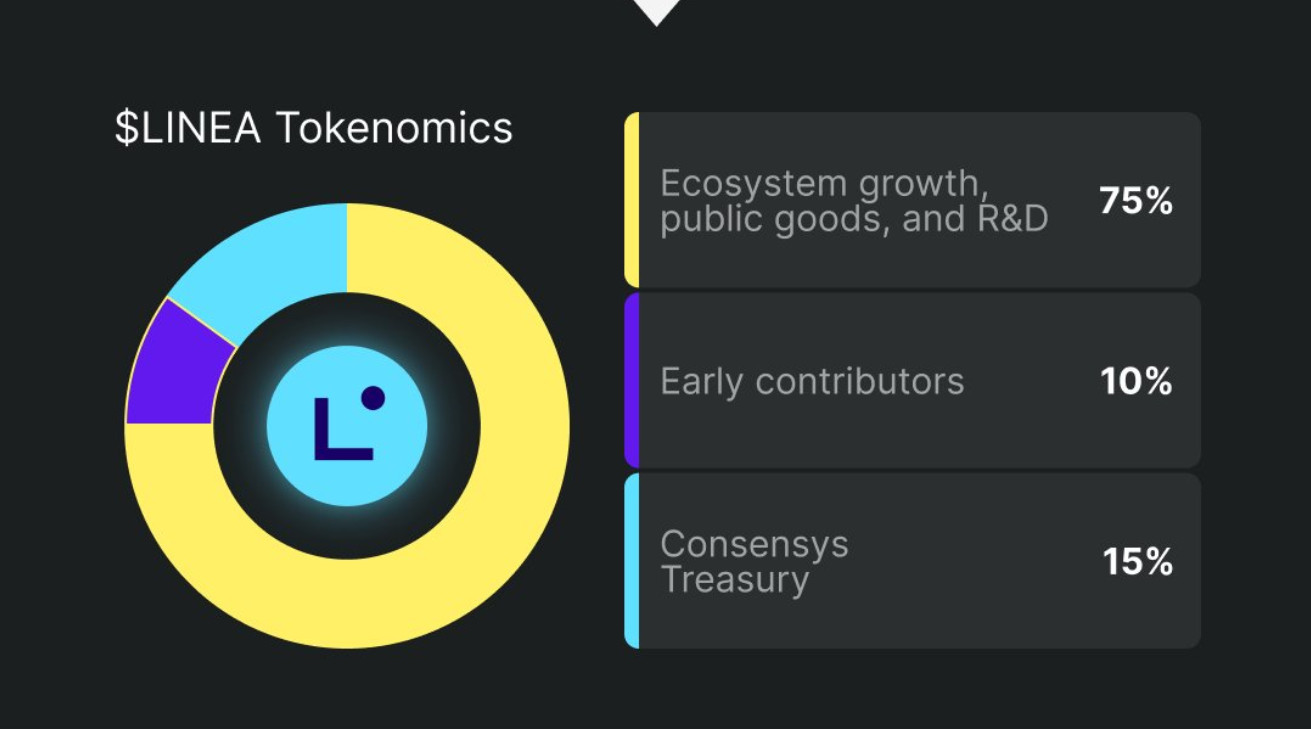The height and width of the screenshot is (729, 1311).
Task: Click the Linea logo in the donut center
Action: point(347,426)
